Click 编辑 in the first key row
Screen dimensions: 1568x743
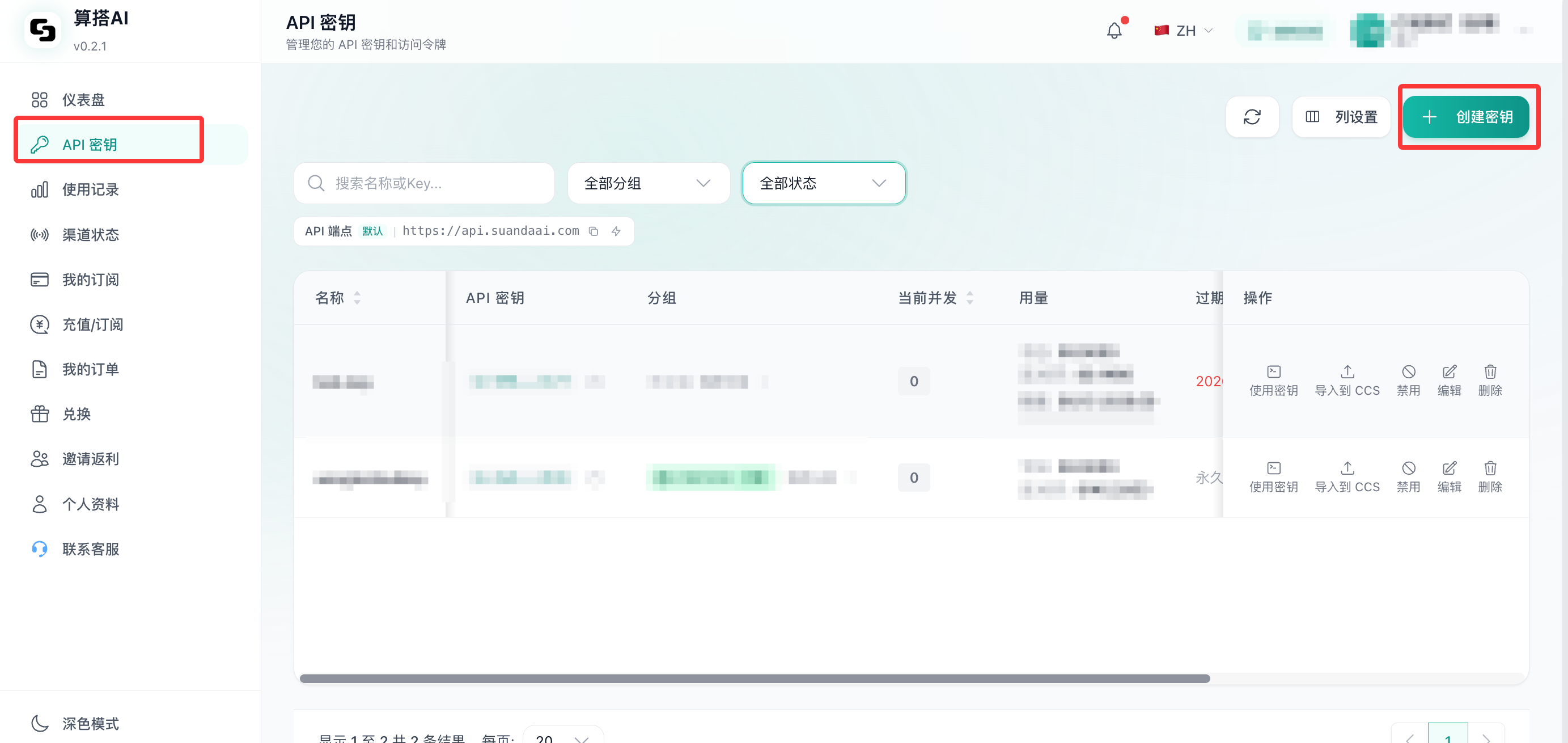pos(1450,381)
